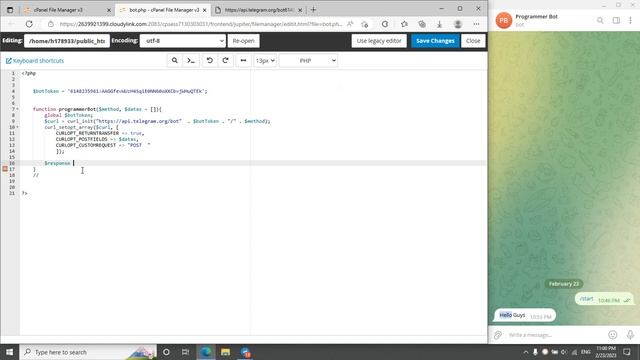
Task: Open File Explorer from taskbar
Action: [x=225, y=352]
